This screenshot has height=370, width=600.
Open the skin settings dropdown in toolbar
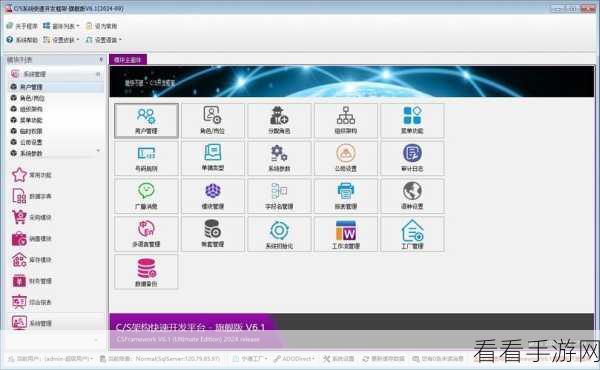[x=61, y=40]
